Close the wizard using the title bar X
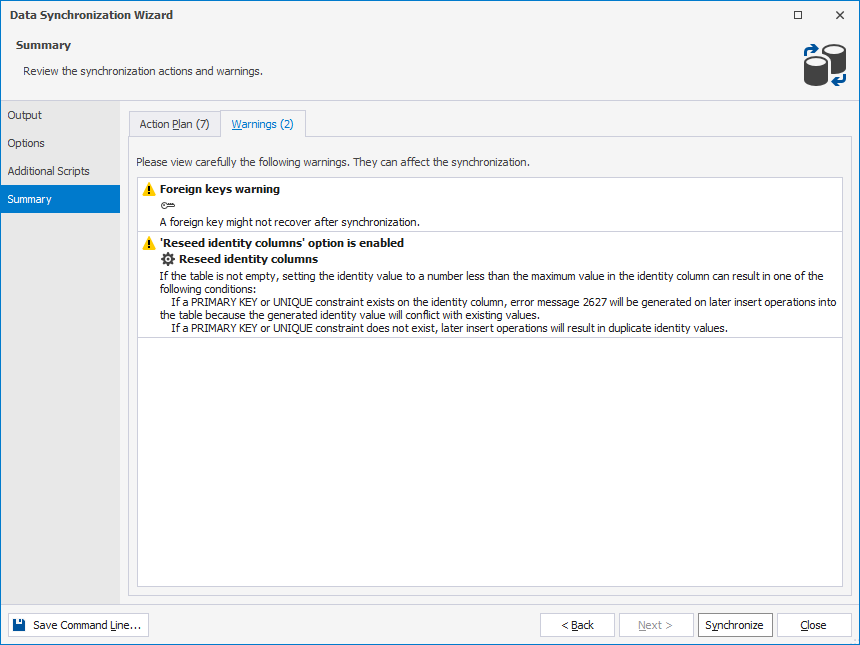Viewport: 860px width, 645px height. pyautogui.click(x=839, y=15)
